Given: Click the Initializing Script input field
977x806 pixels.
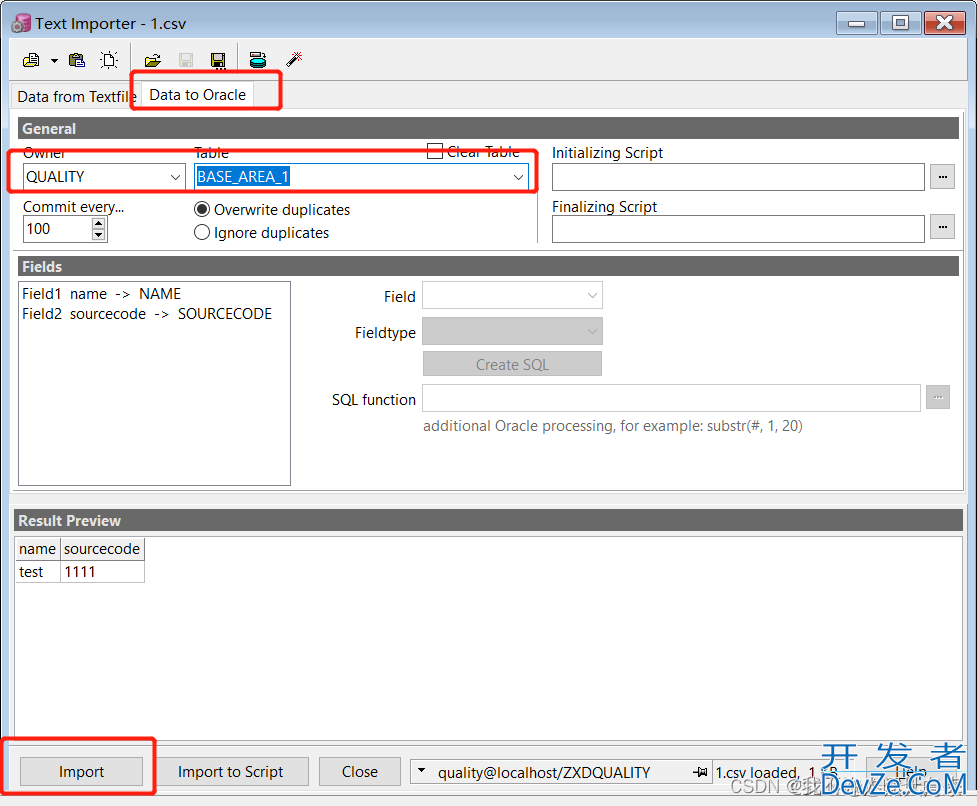Looking at the screenshot, I should (x=738, y=177).
